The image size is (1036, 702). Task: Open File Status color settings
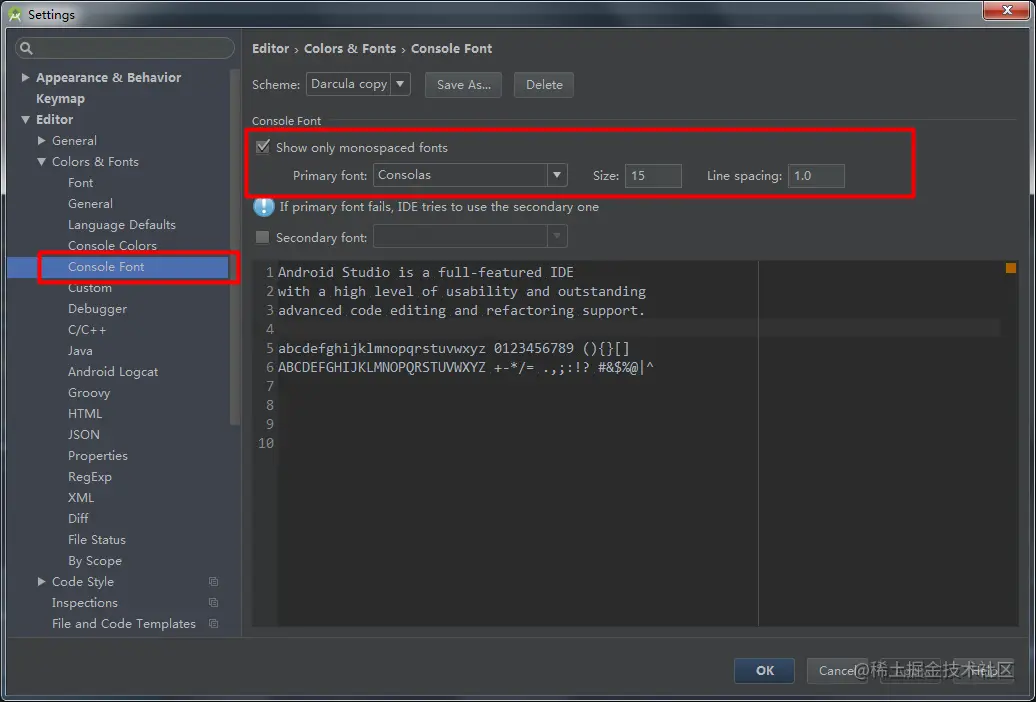pos(96,540)
